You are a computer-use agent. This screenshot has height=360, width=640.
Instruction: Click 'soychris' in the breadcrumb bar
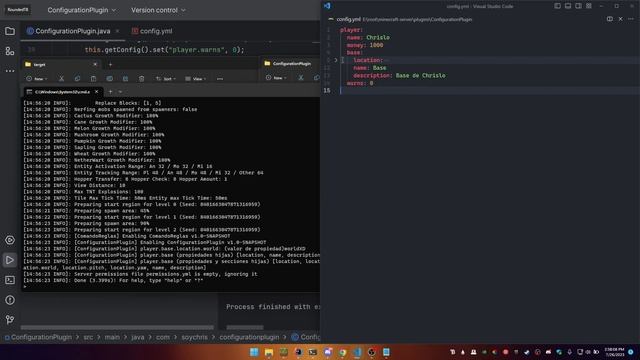(194, 337)
